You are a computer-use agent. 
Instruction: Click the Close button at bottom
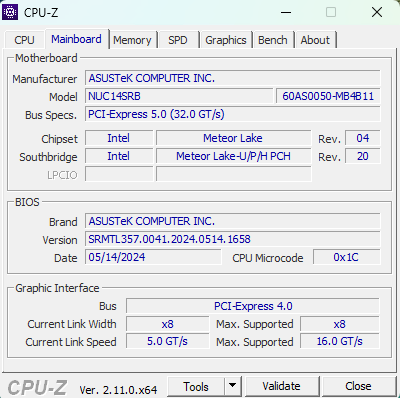[358, 386]
